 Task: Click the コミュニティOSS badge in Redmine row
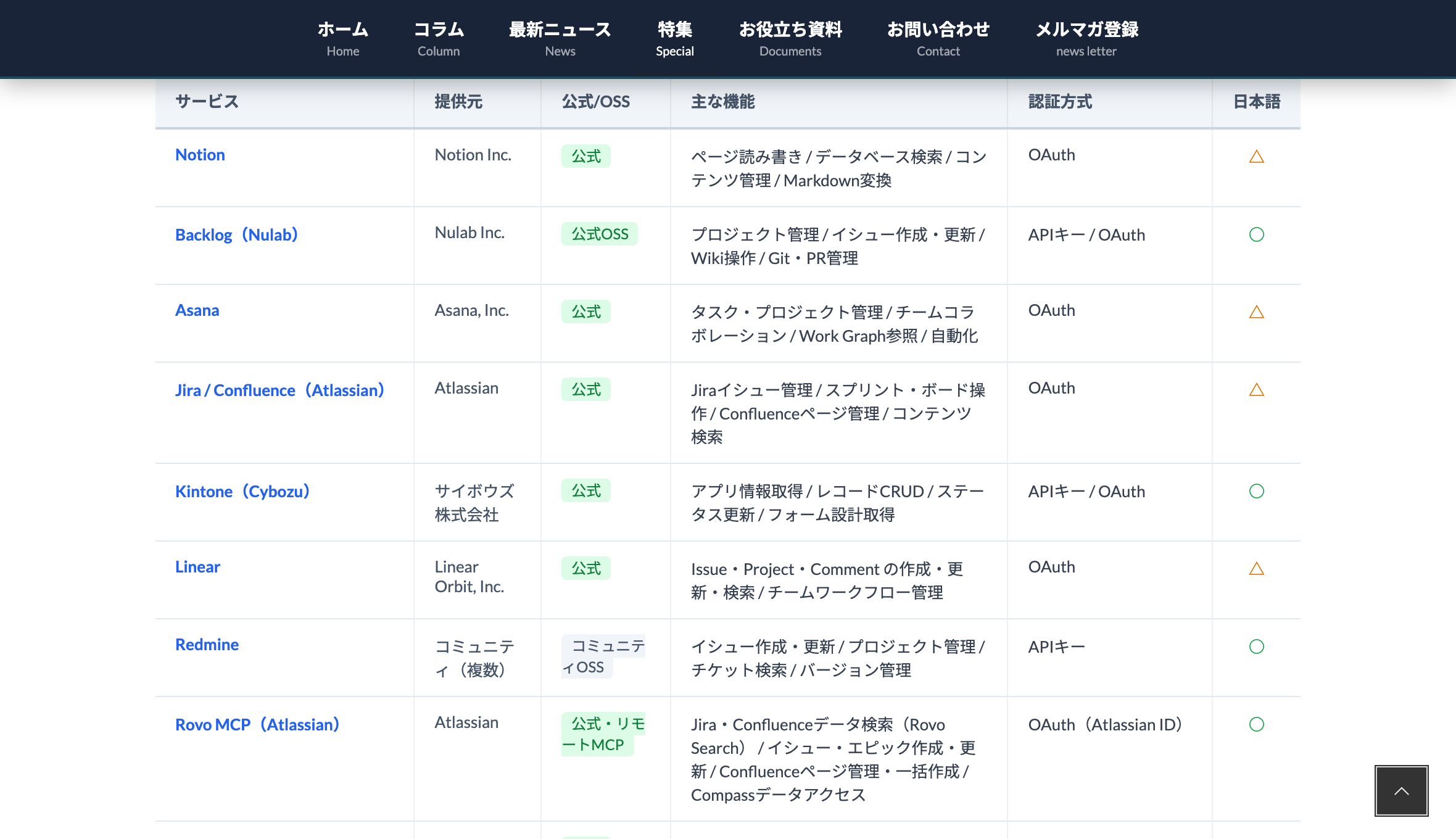pyautogui.click(x=603, y=656)
